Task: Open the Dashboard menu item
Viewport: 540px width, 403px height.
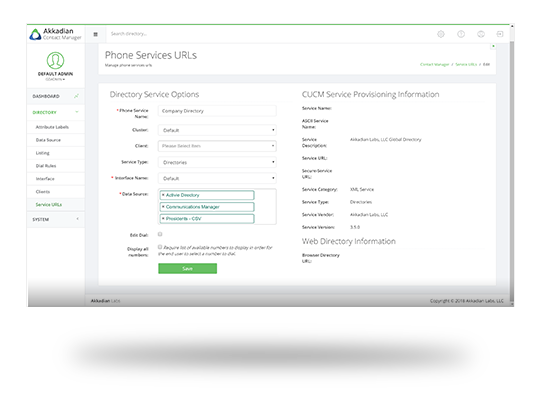Action: 56,96
